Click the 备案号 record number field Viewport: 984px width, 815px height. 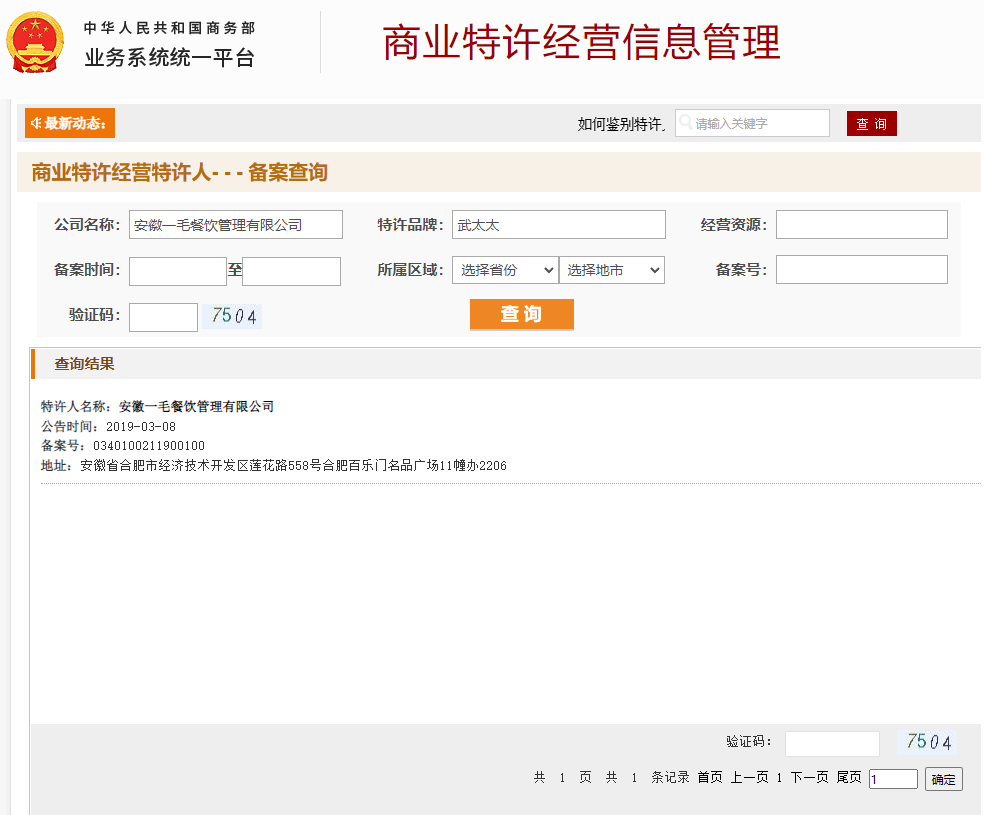coord(861,270)
